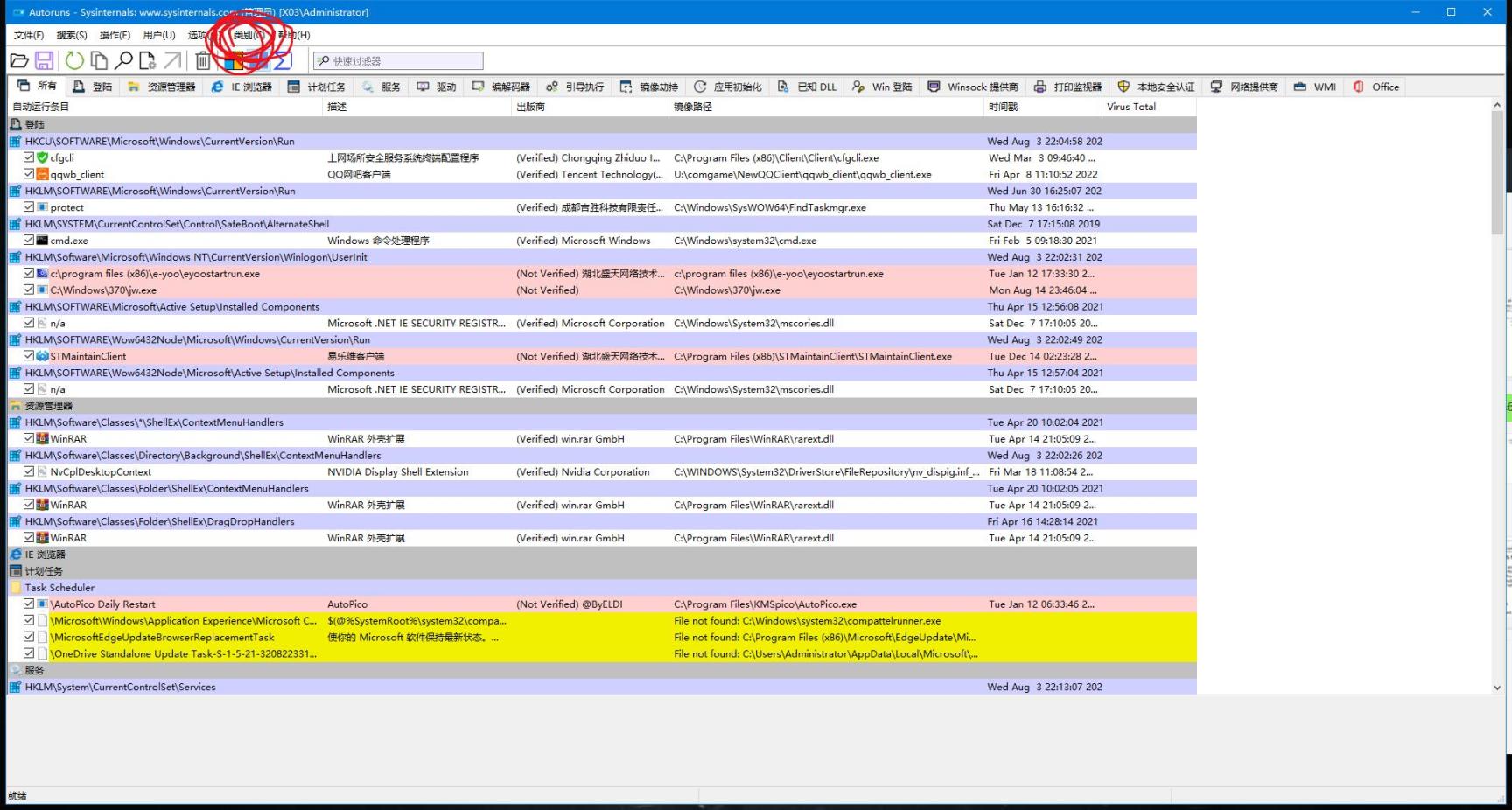Disable the STMaintainClient entry checkbox
This screenshot has height=810, width=1512.
tap(29, 356)
